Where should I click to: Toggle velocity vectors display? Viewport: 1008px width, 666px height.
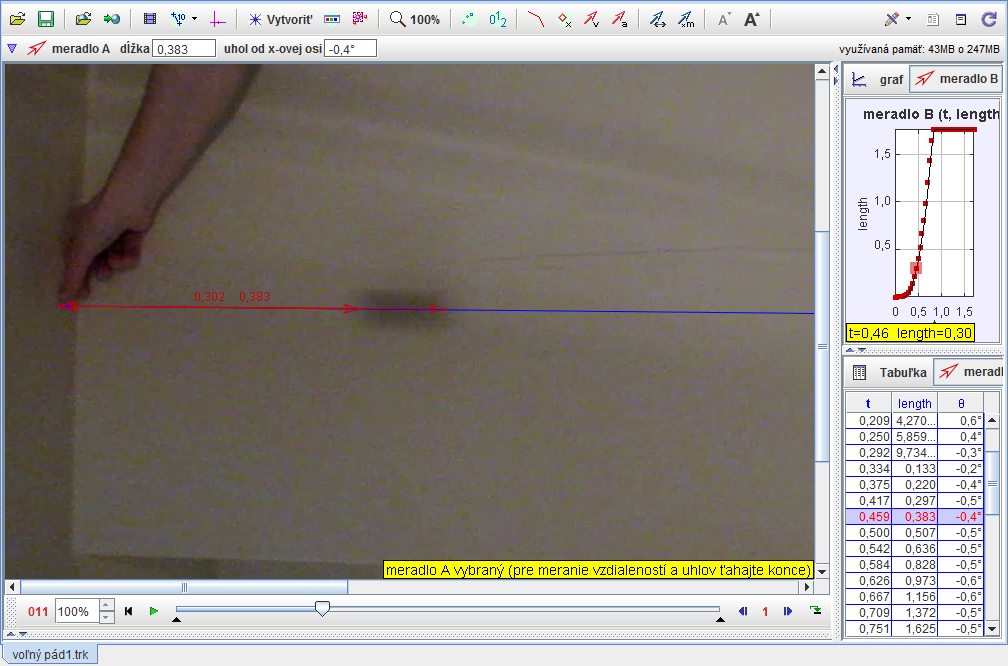coord(591,19)
